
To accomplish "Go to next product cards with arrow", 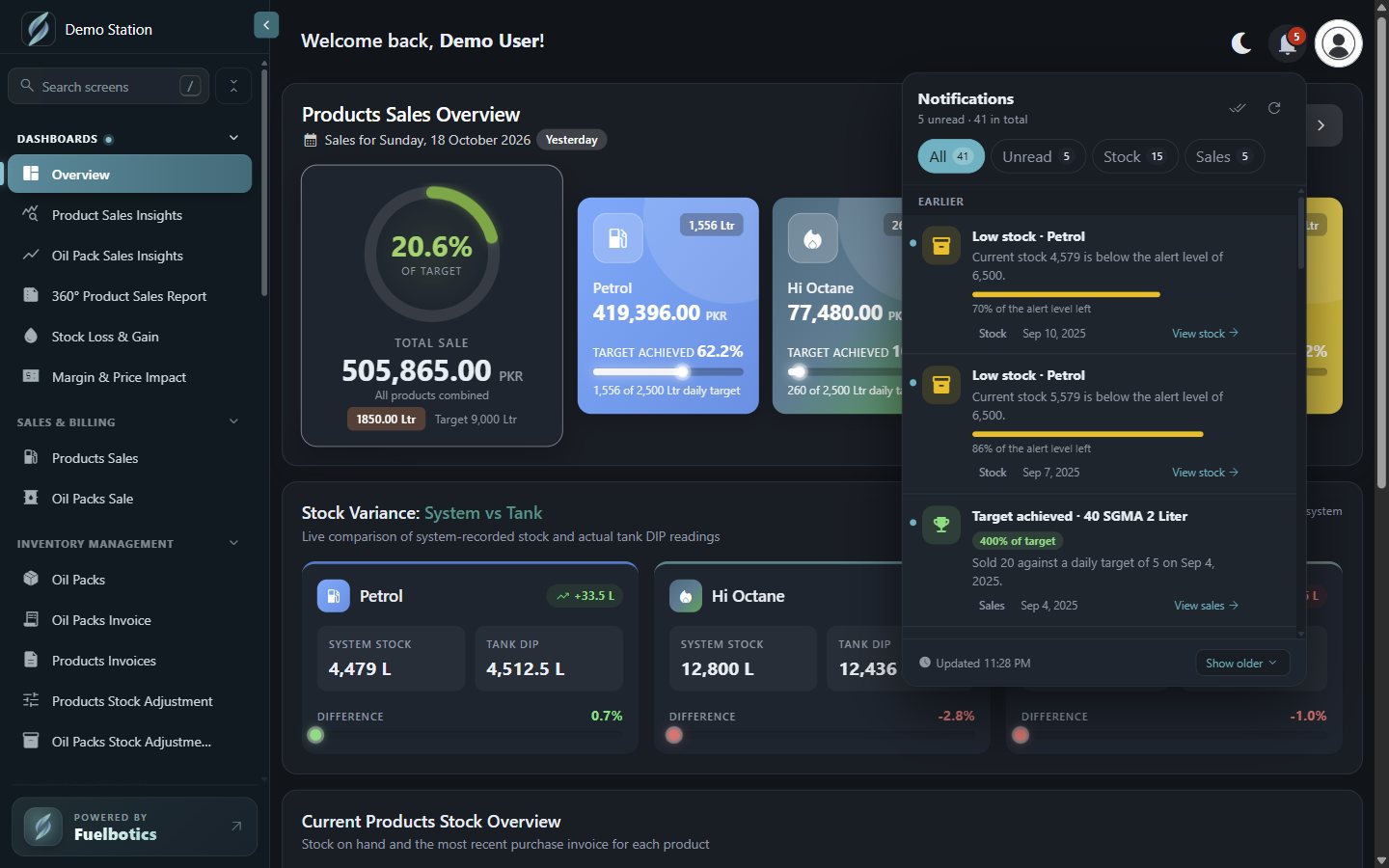I will pyautogui.click(x=1321, y=125).
